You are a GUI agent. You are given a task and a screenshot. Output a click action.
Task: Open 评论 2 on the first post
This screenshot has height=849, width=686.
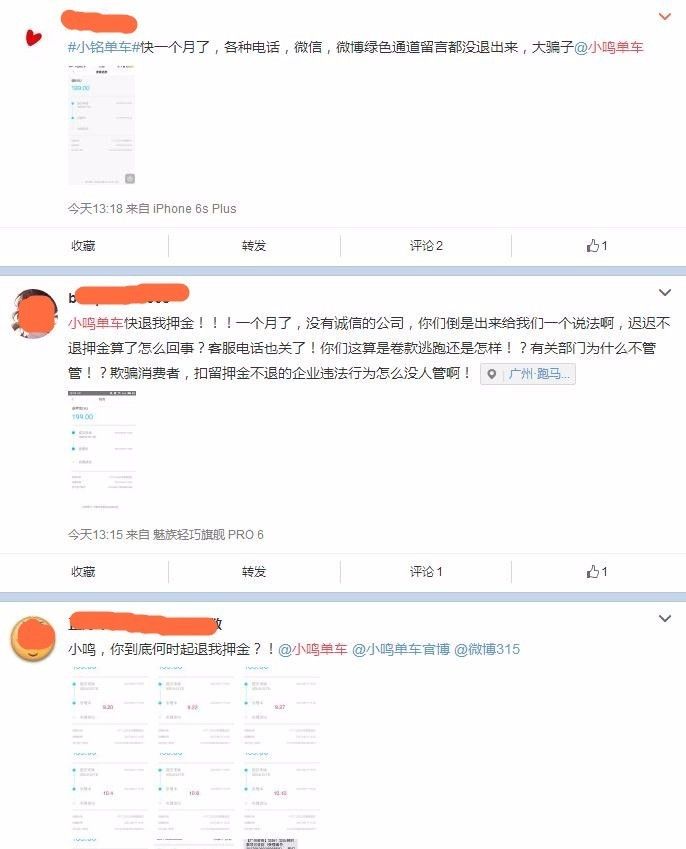[x=426, y=246]
